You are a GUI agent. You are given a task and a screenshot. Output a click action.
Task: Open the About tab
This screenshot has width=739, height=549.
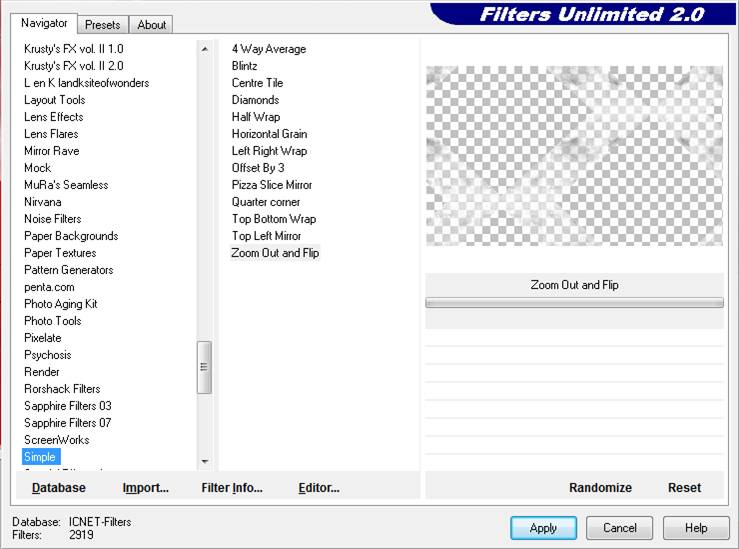pyautogui.click(x=152, y=25)
